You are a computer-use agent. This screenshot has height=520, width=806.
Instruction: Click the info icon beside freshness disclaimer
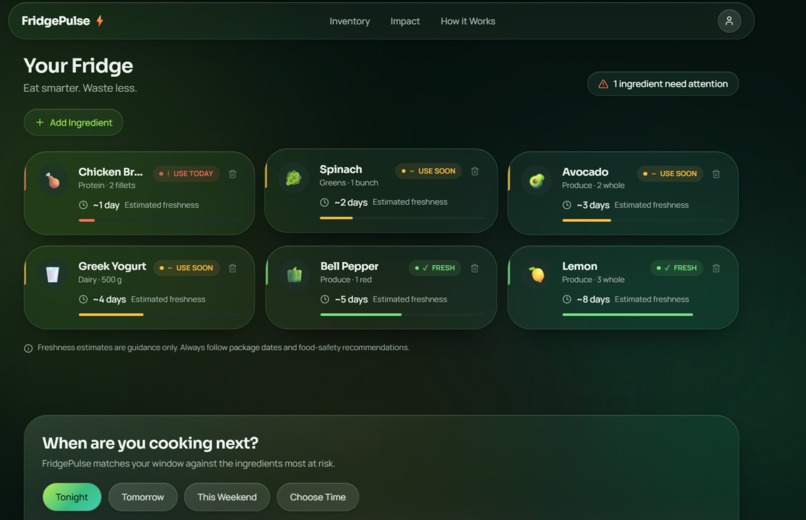[28, 348]
